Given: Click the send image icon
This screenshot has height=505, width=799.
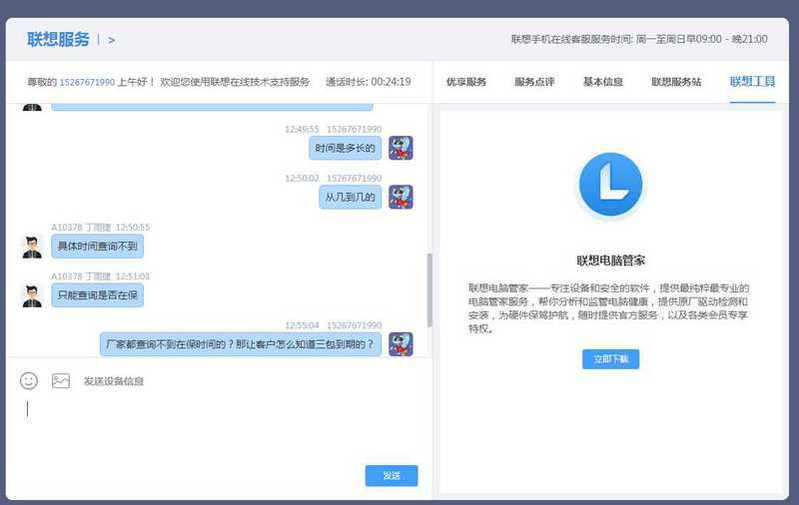Looking at the screenshot, I should (61, 381).
